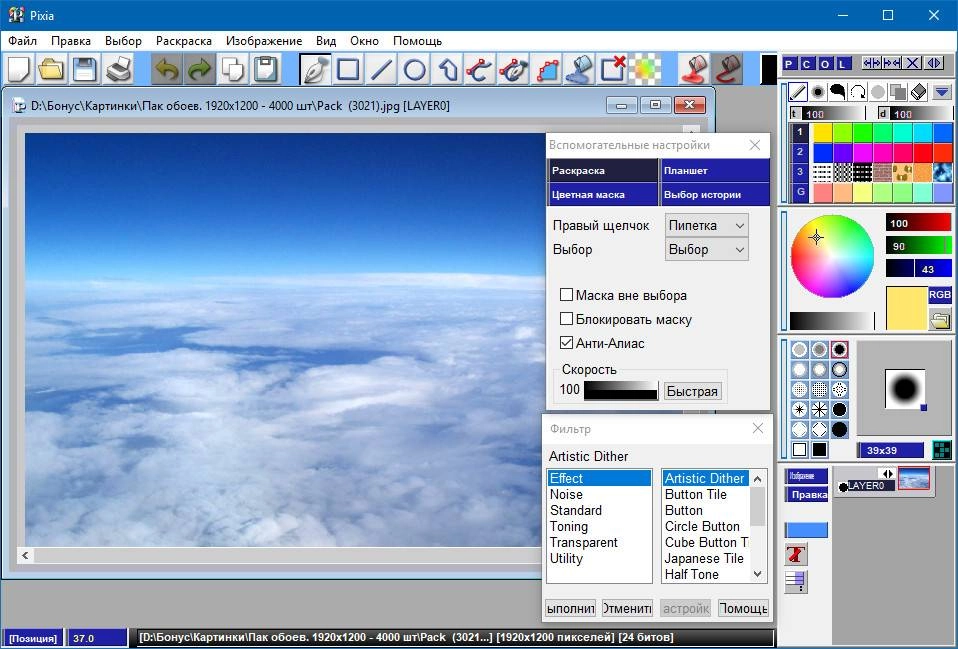Screen dimensions: 958x649
Task: Open the Раскраска menu
Action: (184, 41)
